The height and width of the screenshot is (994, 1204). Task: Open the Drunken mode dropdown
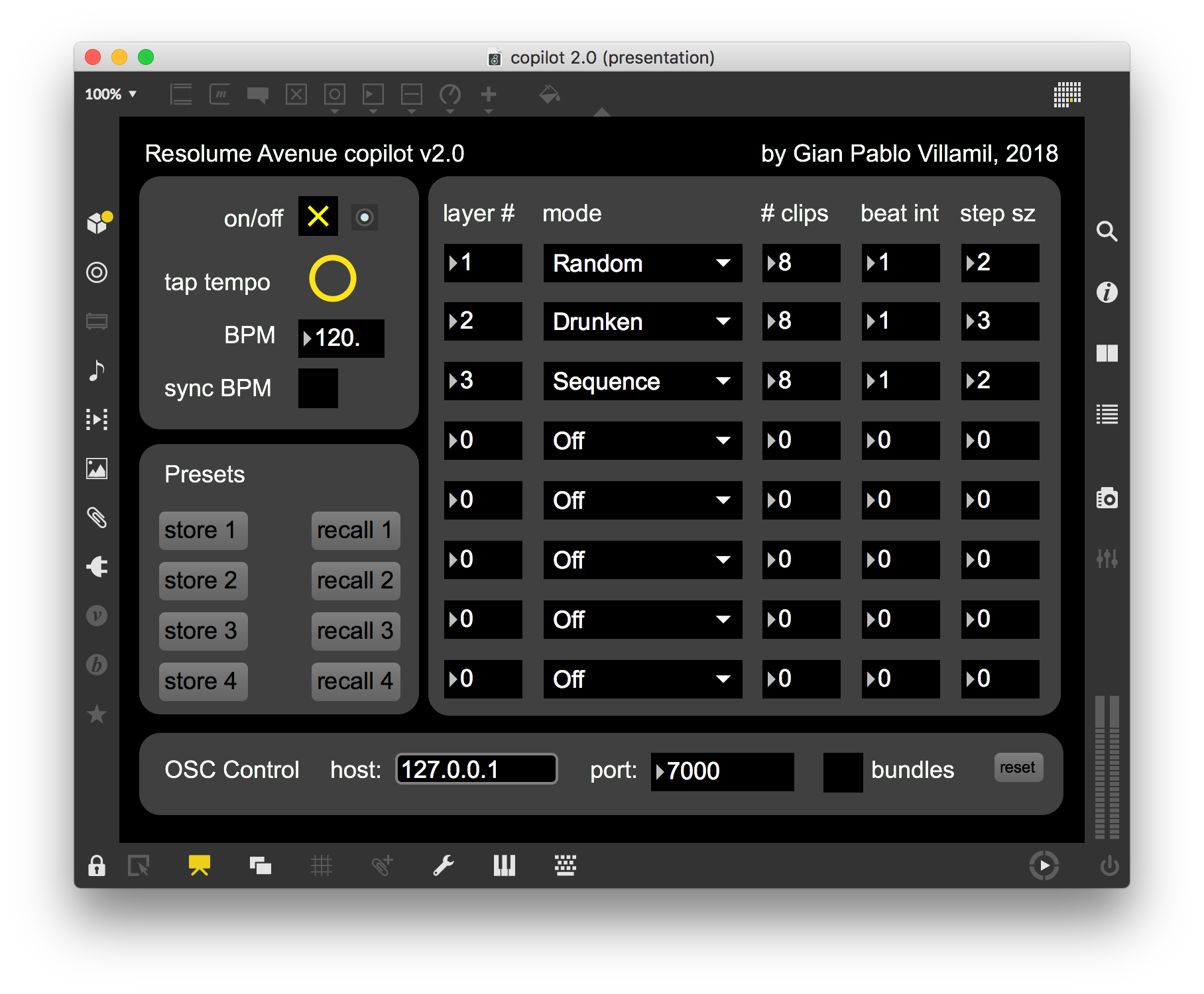pyautogui.click(x=642, y=321)
